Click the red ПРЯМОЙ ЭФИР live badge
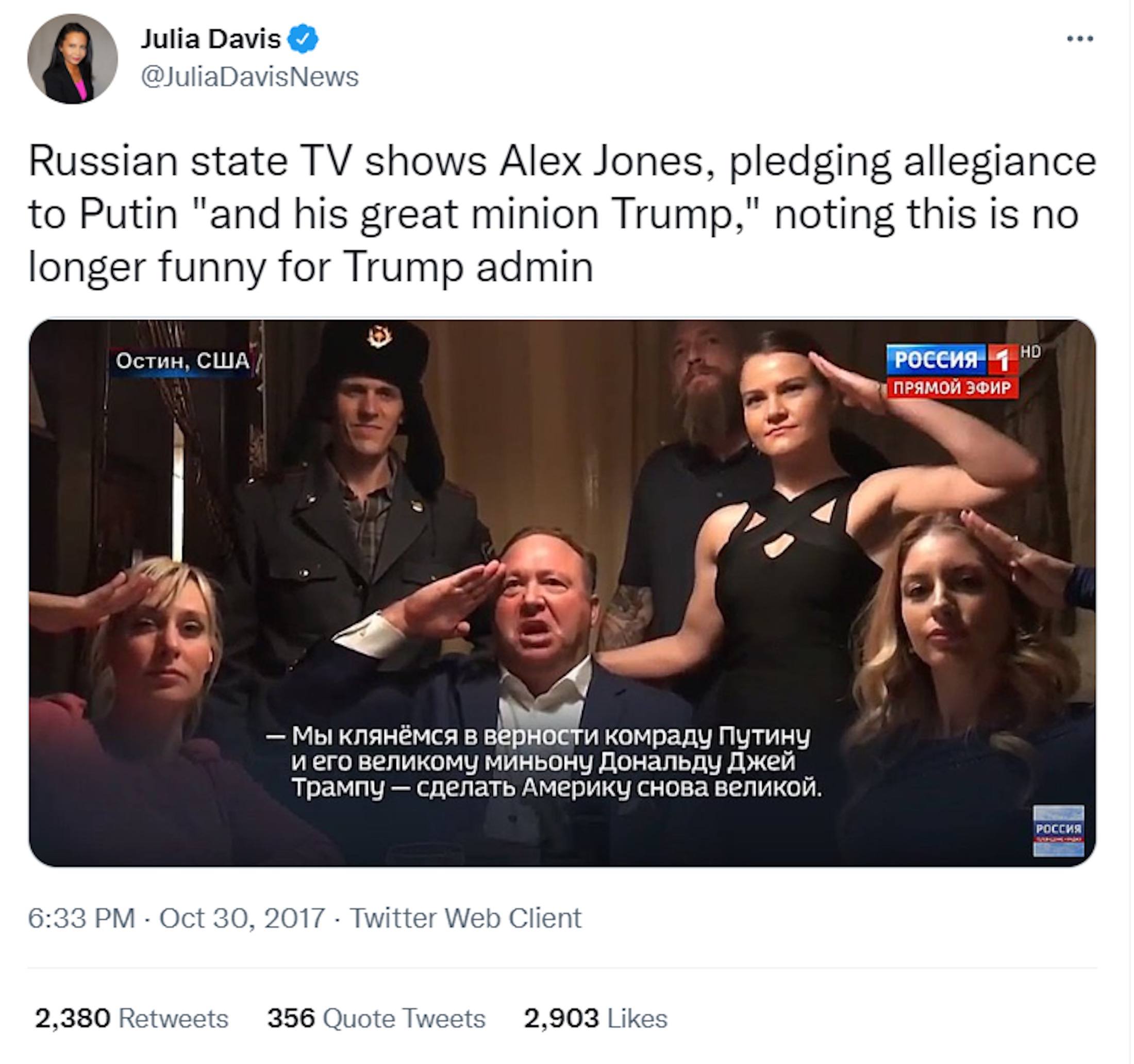 pyautogui.click(x=952, y=389)
